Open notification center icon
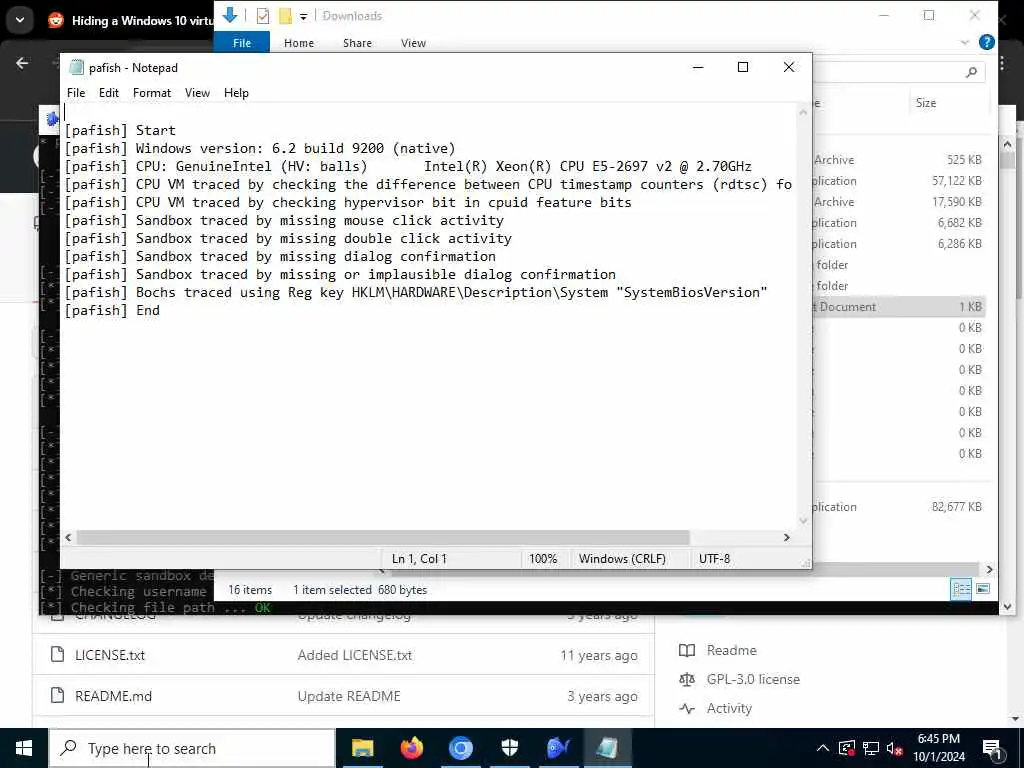The image size is (1024, 768). pyautogui.click(x=992, y=748)
